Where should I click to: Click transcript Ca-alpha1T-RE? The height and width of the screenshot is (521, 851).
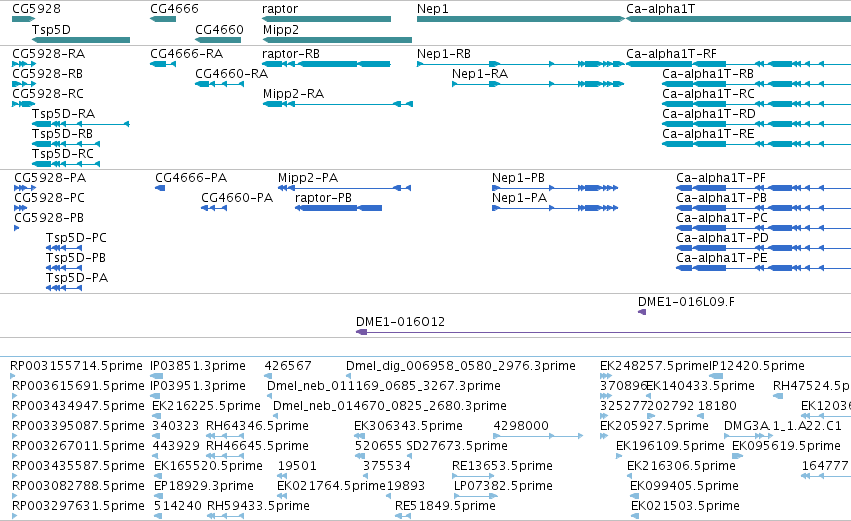[x=708, y=134]
